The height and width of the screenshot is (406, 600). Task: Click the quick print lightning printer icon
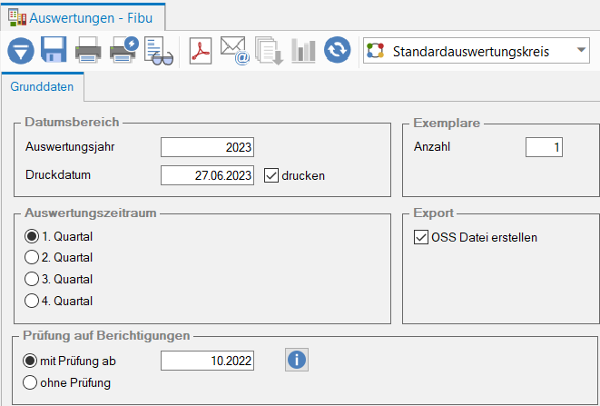point(124,50)
